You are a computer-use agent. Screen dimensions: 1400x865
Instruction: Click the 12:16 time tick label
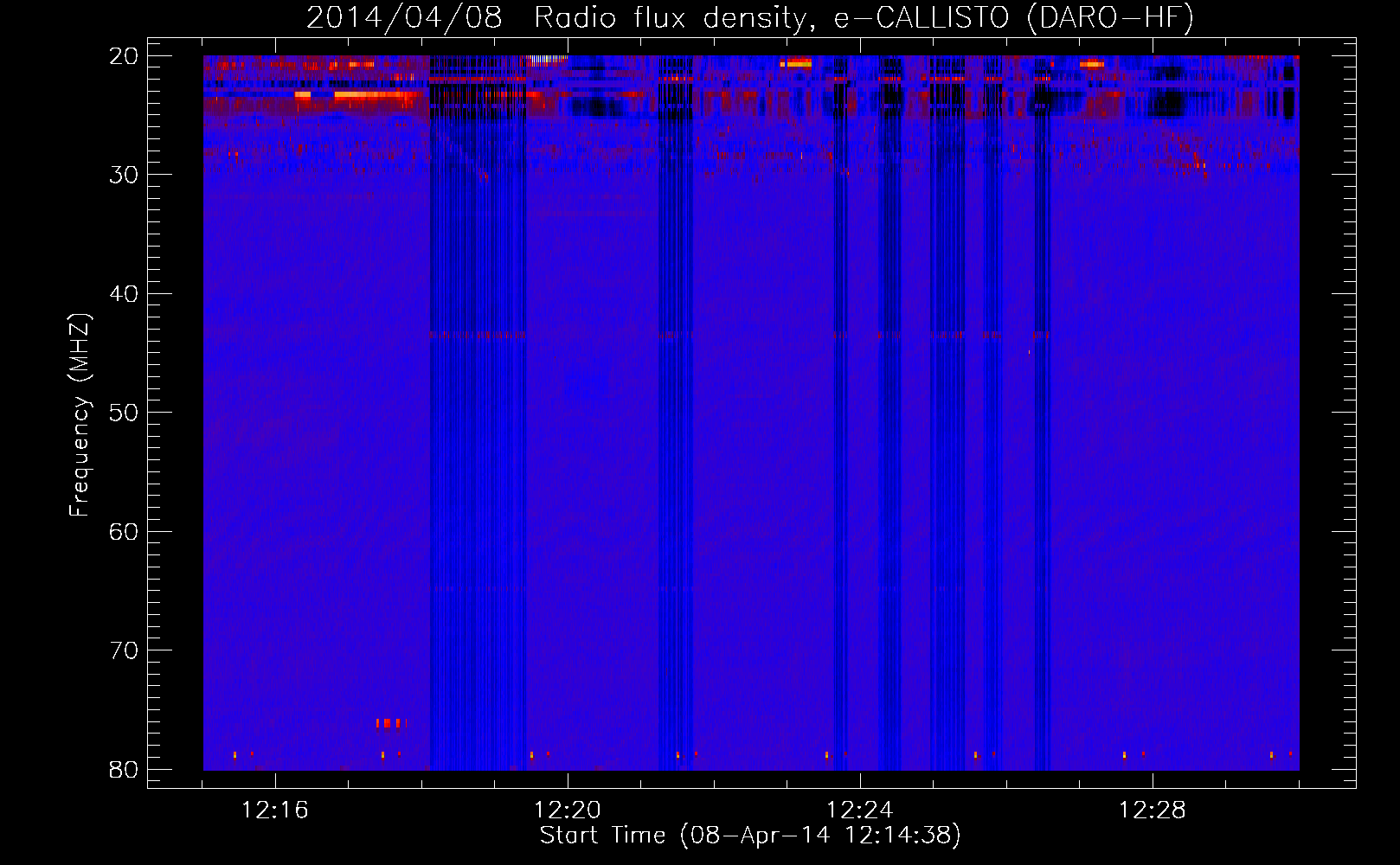tap(274, 811)
